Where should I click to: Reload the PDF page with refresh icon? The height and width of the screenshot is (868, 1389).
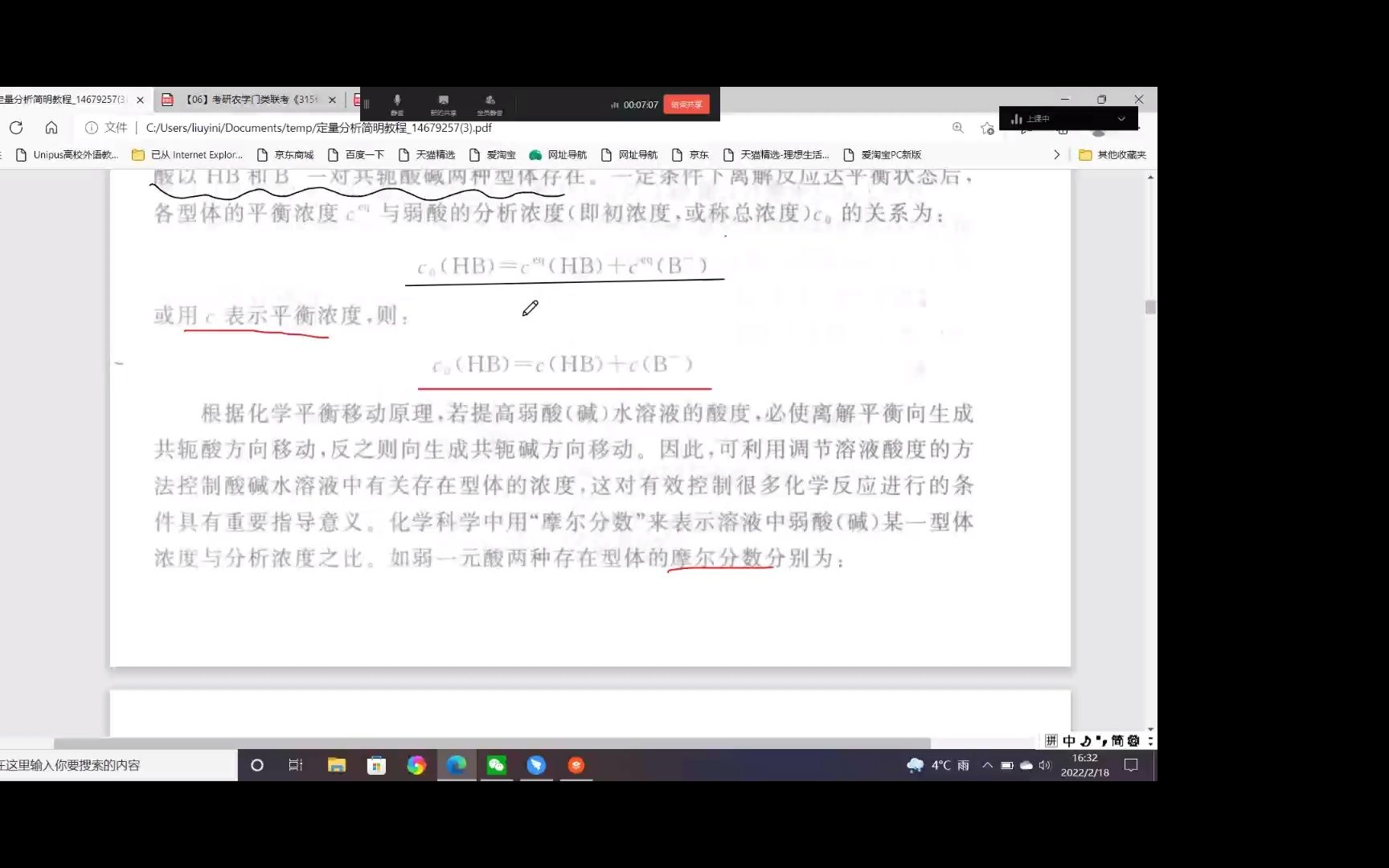(x=16, y=127)
